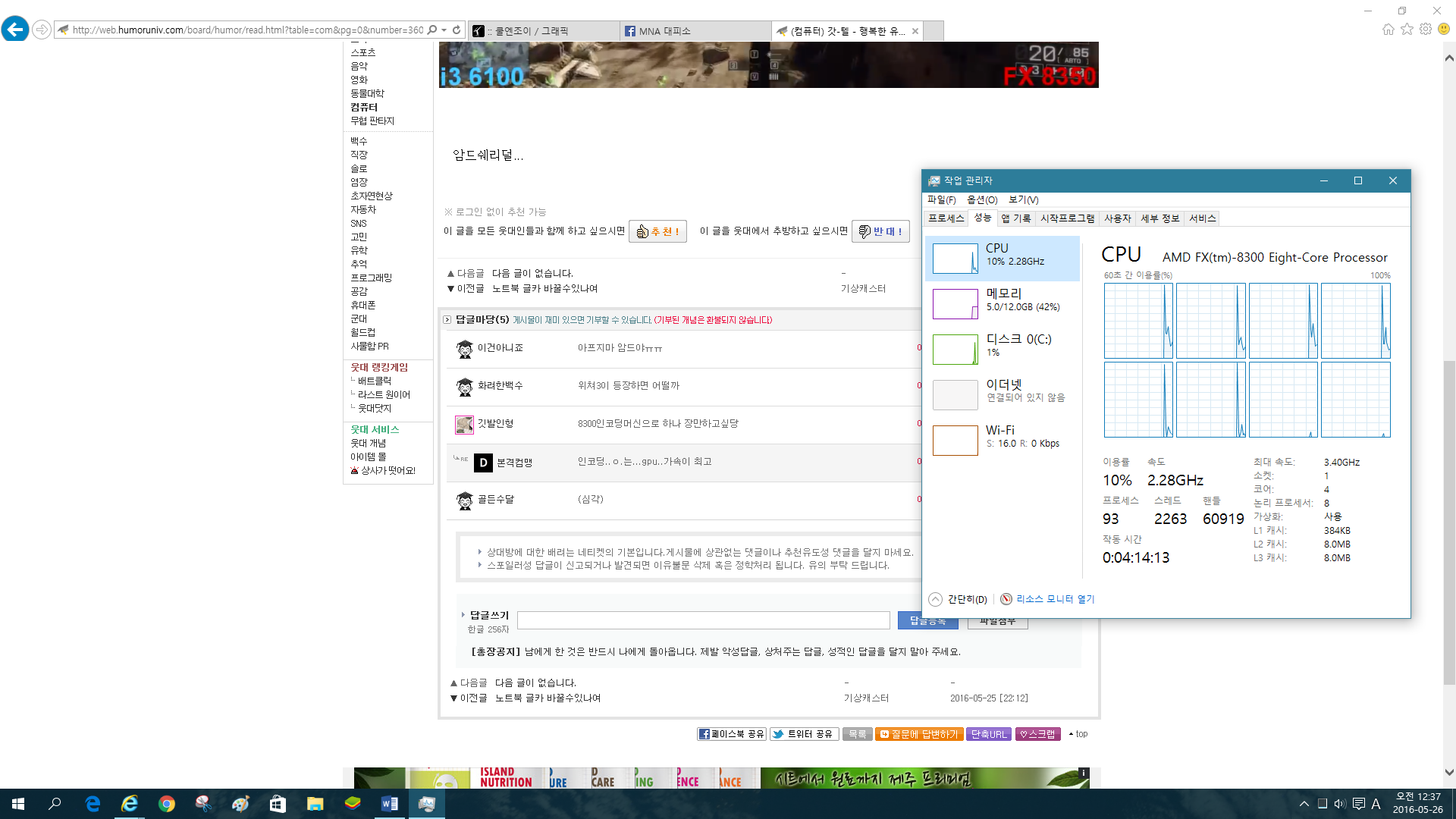Viewport: 1456px width, 819px height.
Task: Open BlueStacks from the taskbar
Action: (x=353, y=804)
